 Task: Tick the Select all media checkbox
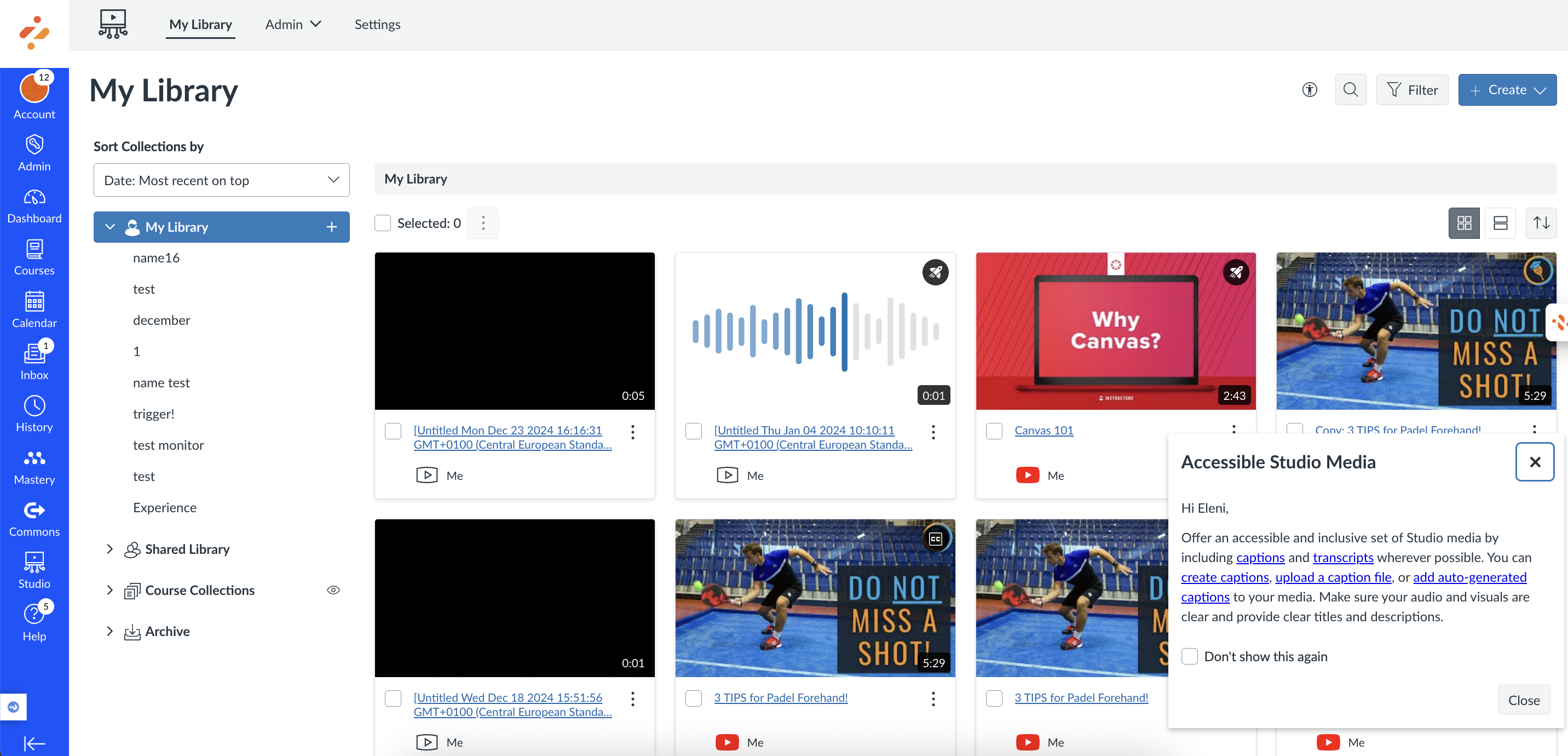tap(382, 223)
